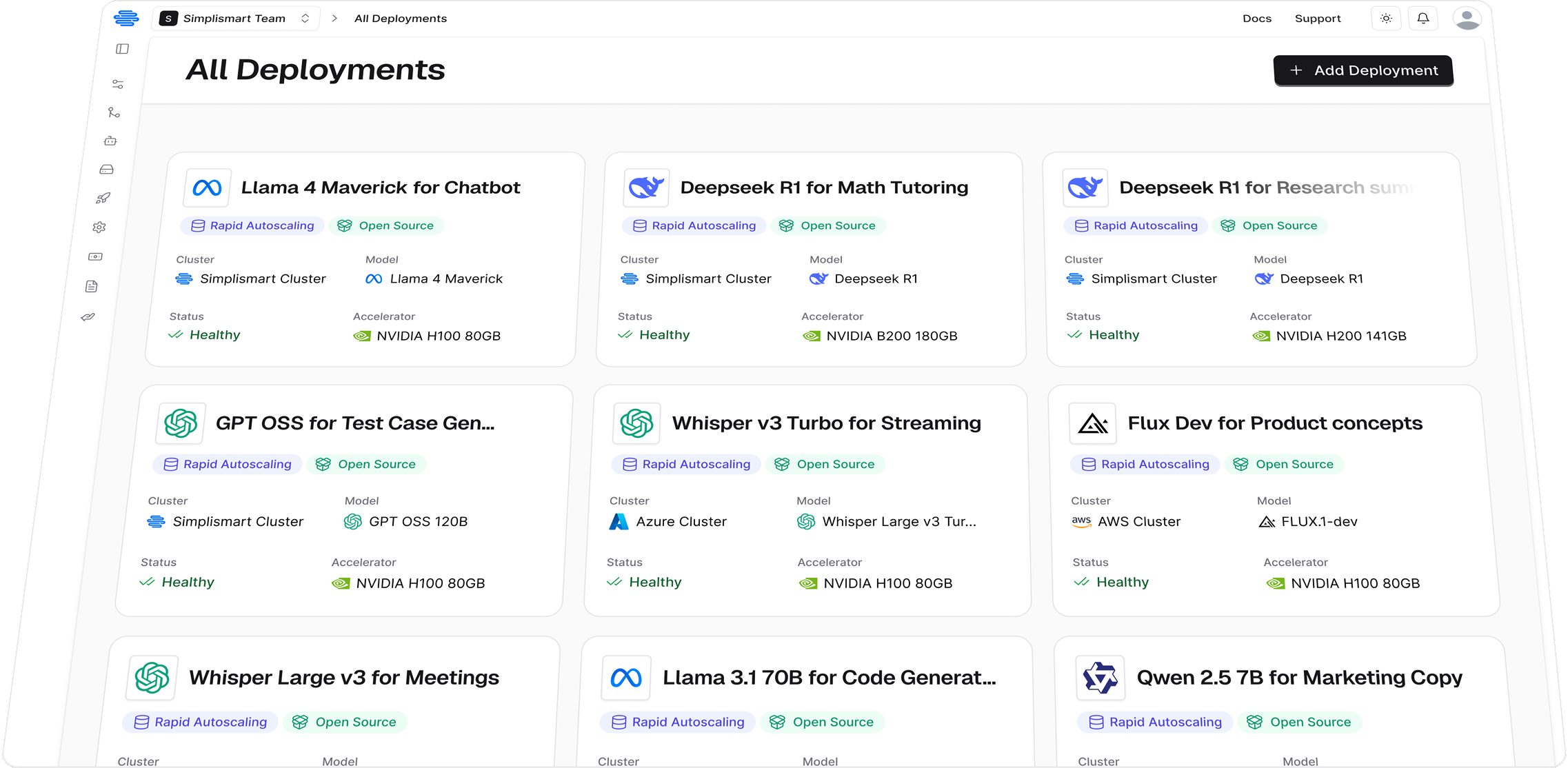The height and width of the screenshot is (768, 1568).
Task: Open the gear settings sidebar icon
Action: click(x=99, y=227)
